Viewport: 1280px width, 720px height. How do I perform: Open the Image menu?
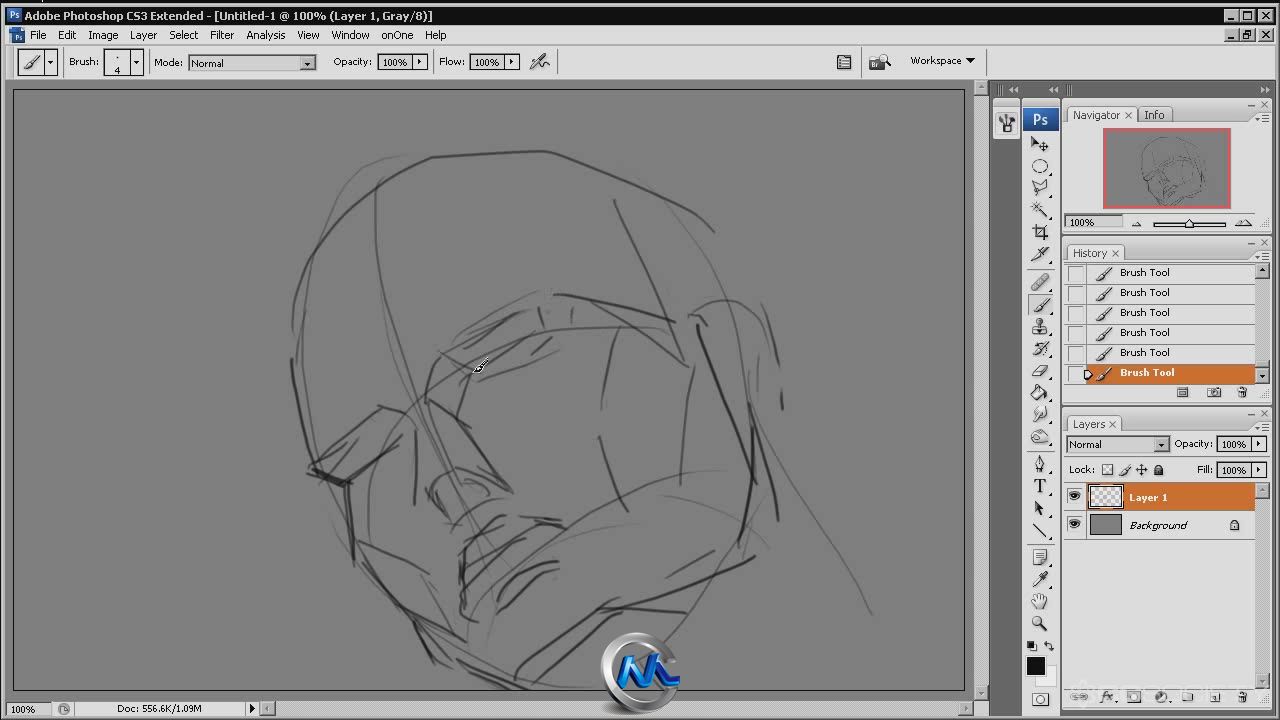point(103,35)
